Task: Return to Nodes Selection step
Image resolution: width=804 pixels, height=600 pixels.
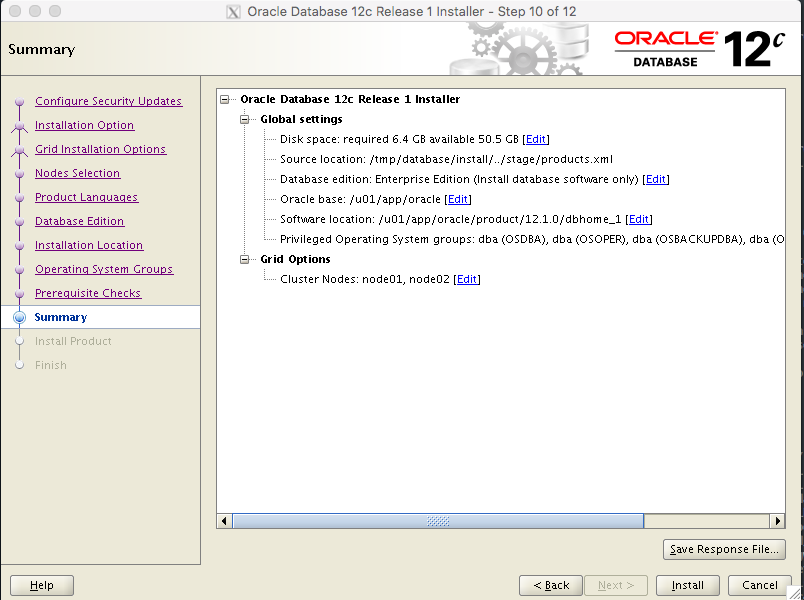Action: click(x=77, y=173)
